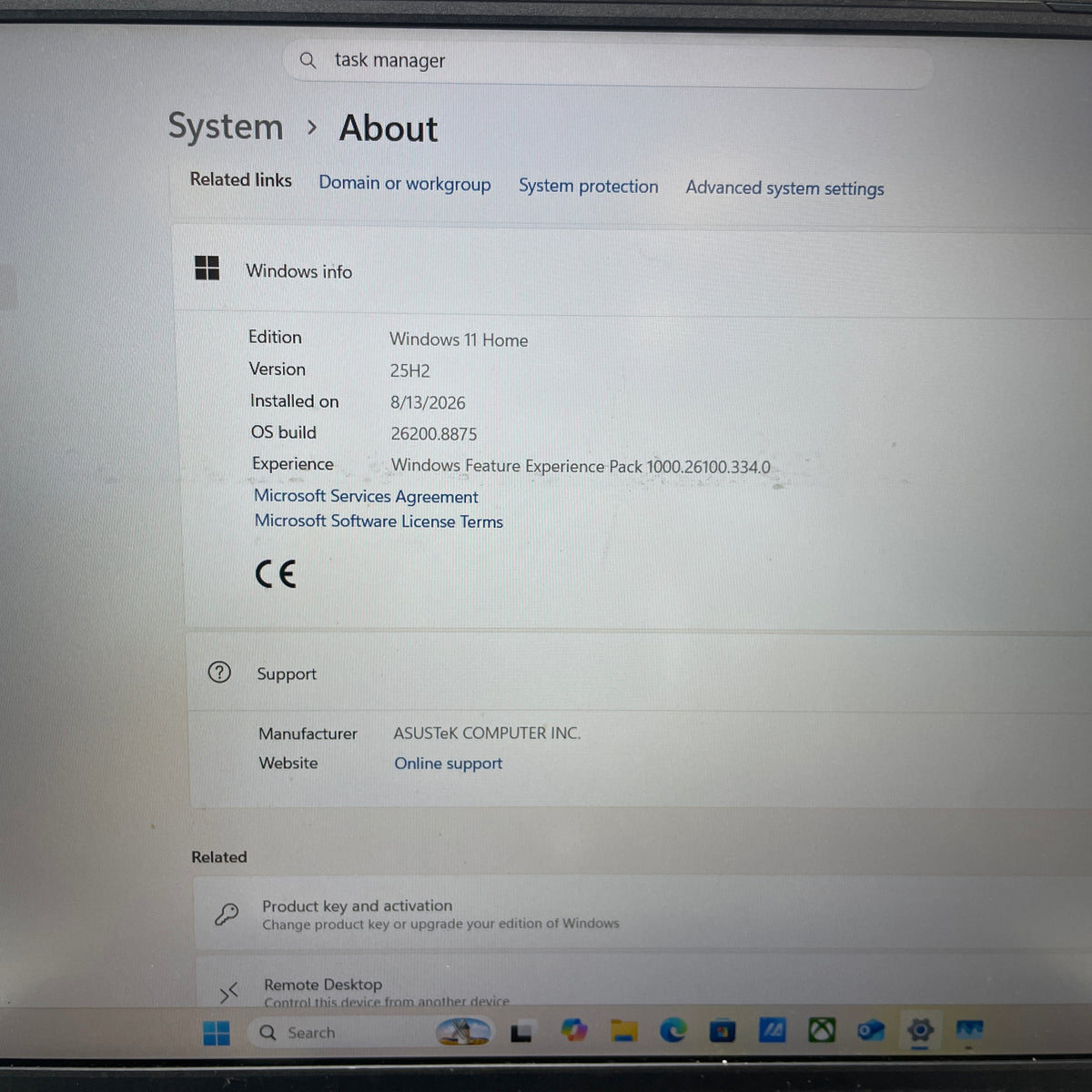The height and width of the screenshot is (1092, 1092).
Task: Select the Settings gear taskbar icon
Action: pyautogui.click(x=920, y=1030)
